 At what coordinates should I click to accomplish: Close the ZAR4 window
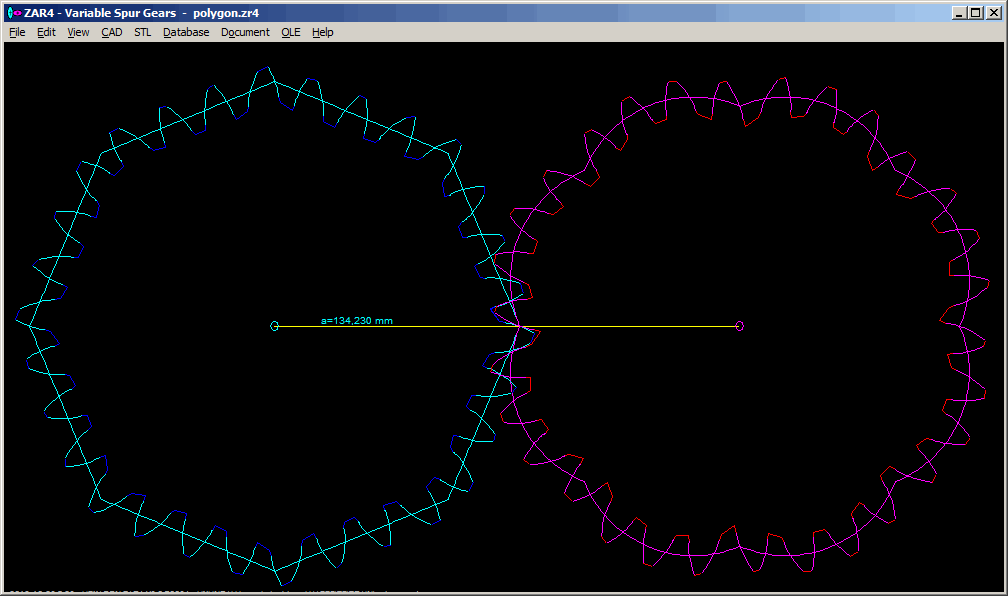993,13
